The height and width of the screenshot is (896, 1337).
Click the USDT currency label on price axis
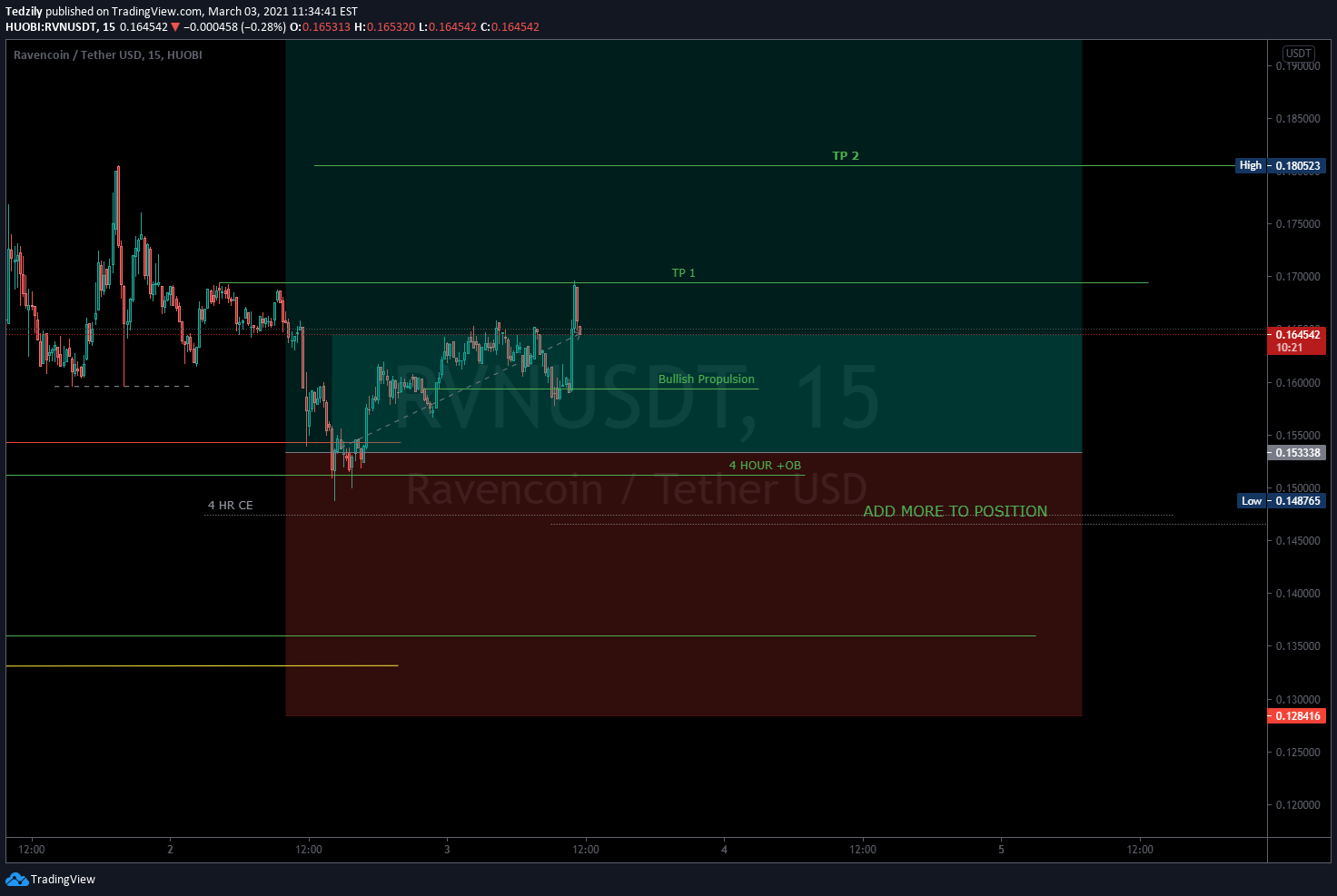coord(1299,54)
